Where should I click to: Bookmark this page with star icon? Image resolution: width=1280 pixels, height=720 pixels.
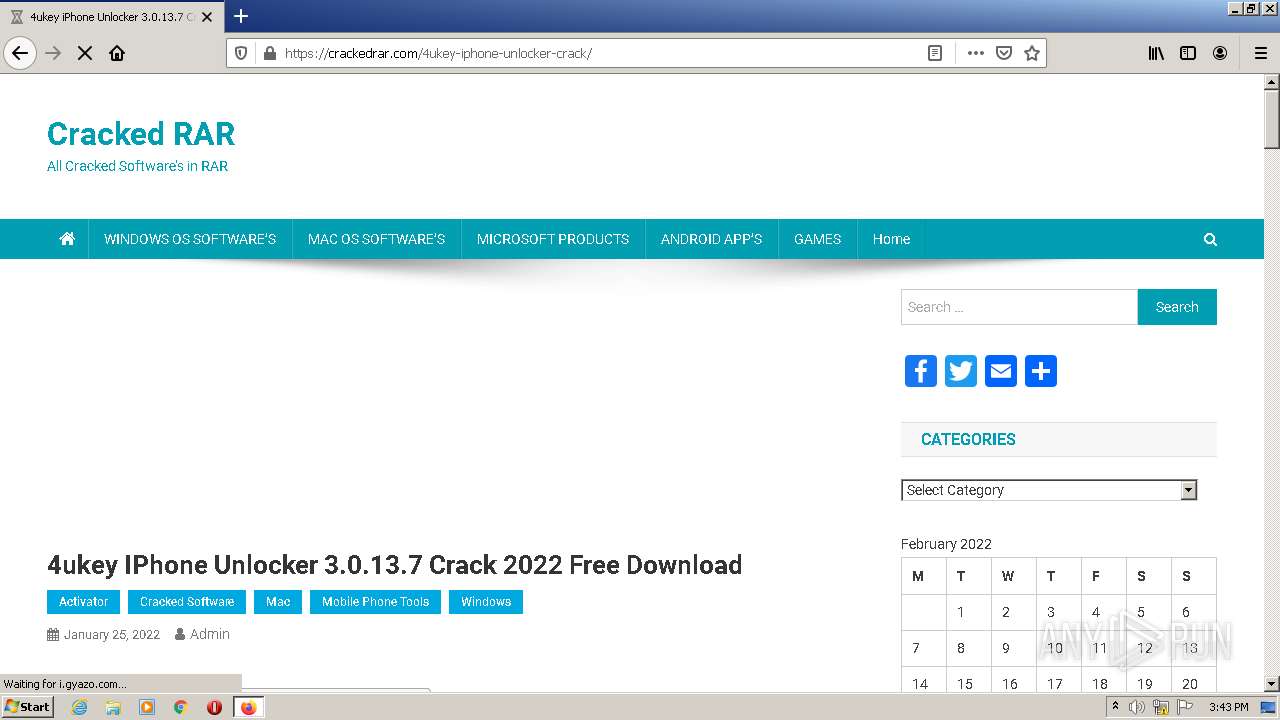coord(1032,53)
